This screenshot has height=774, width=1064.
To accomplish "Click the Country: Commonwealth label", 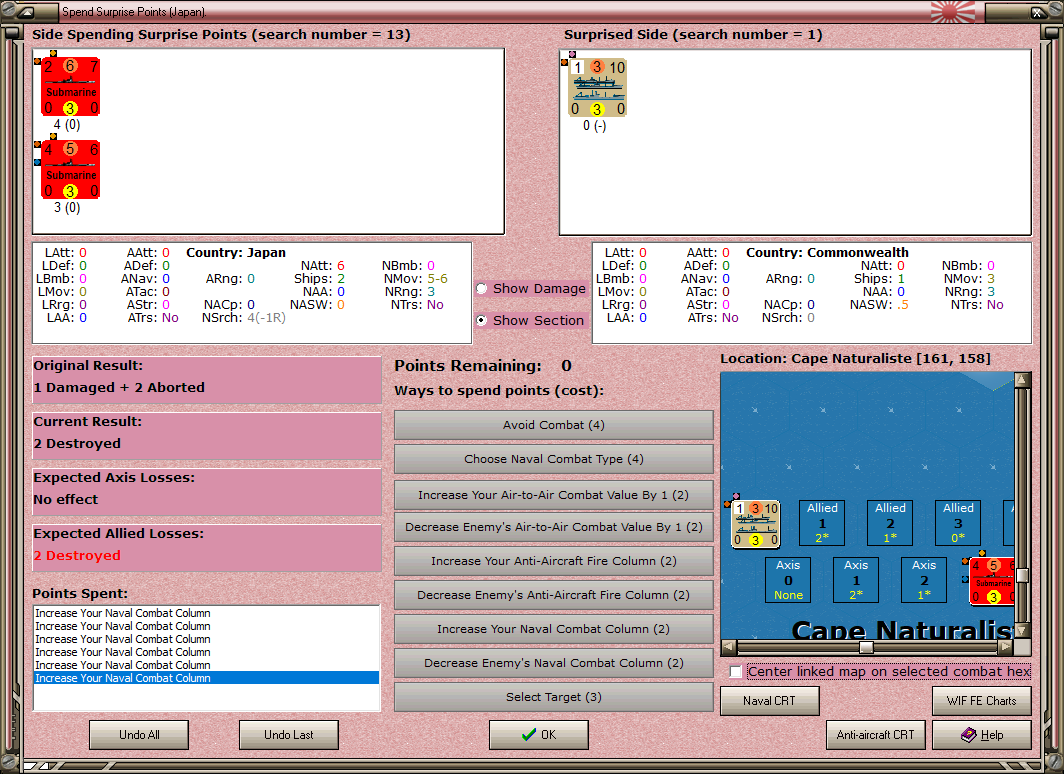I will (x=827, y=252).
